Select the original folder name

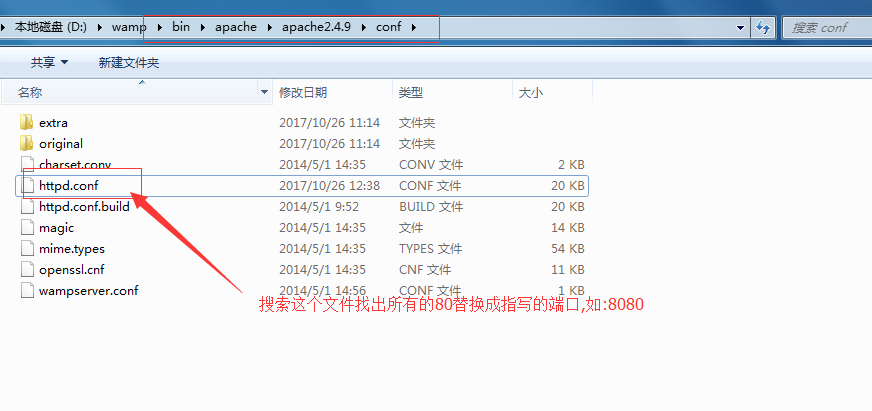pyautogui.click(x=61, y=144)
